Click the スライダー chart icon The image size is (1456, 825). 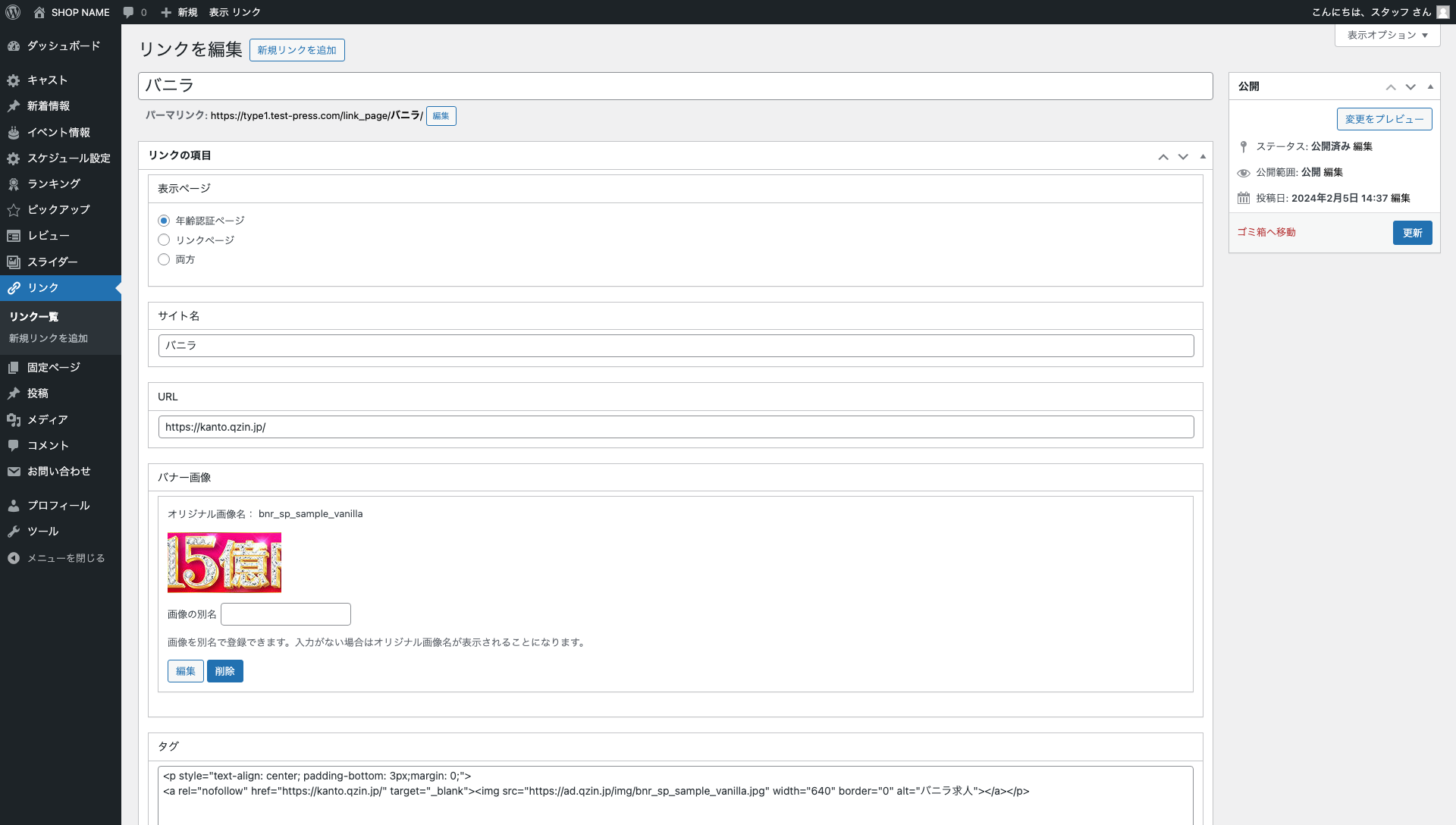click(x=14, y=262)
